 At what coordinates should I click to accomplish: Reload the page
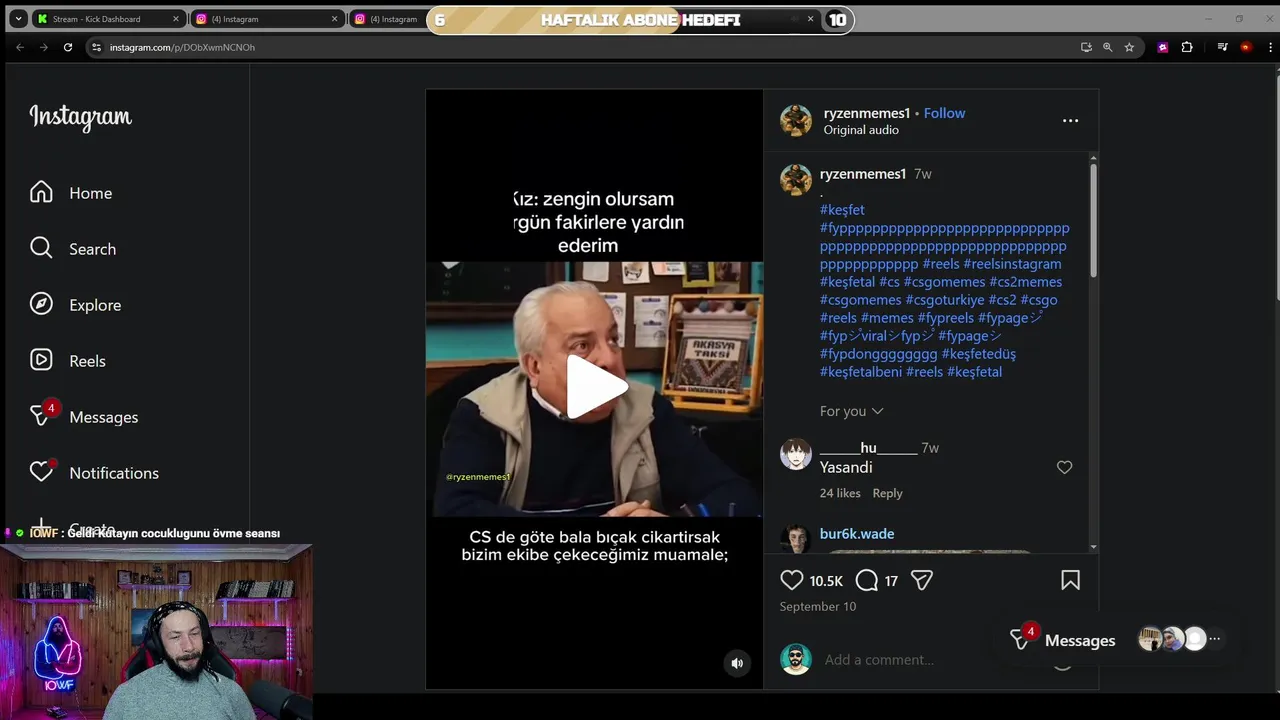(68, 47)
